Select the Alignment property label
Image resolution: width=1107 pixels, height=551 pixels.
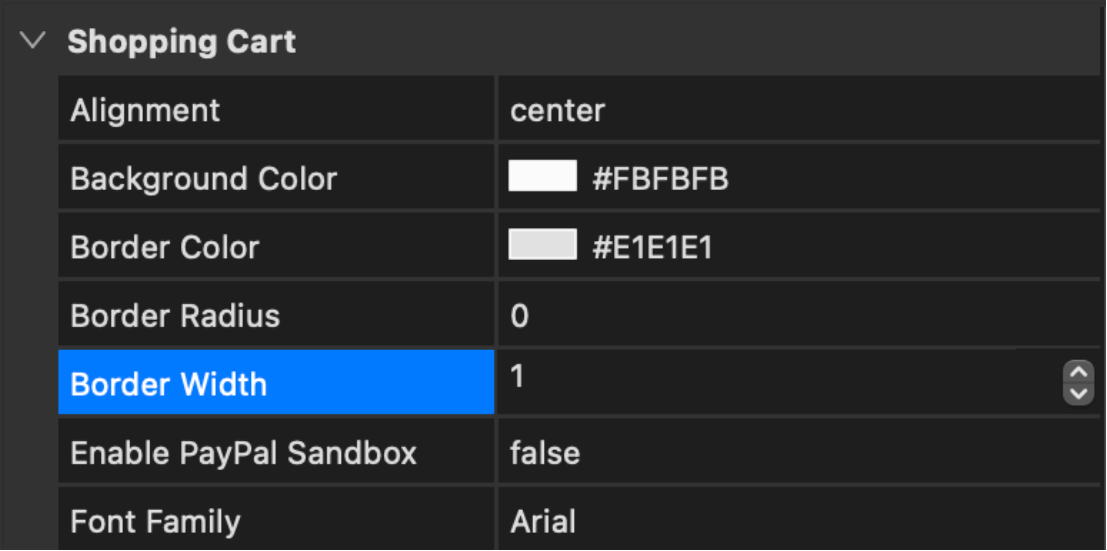coord(145,110)
